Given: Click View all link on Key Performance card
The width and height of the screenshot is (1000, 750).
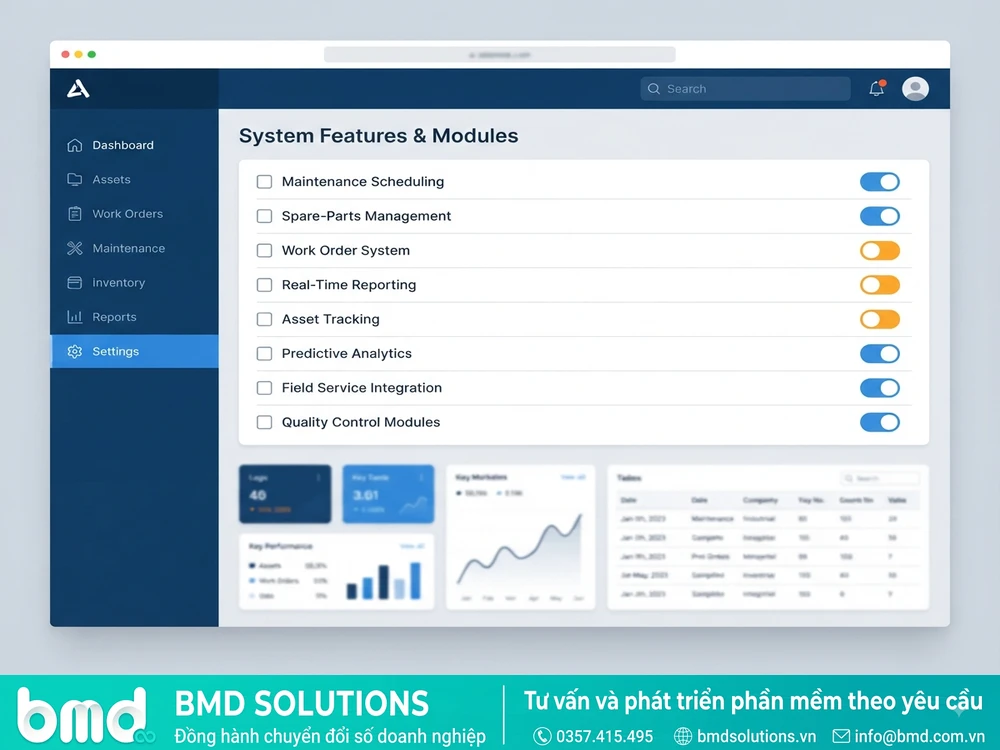Looking at the screenshot, I should point(412,546).
